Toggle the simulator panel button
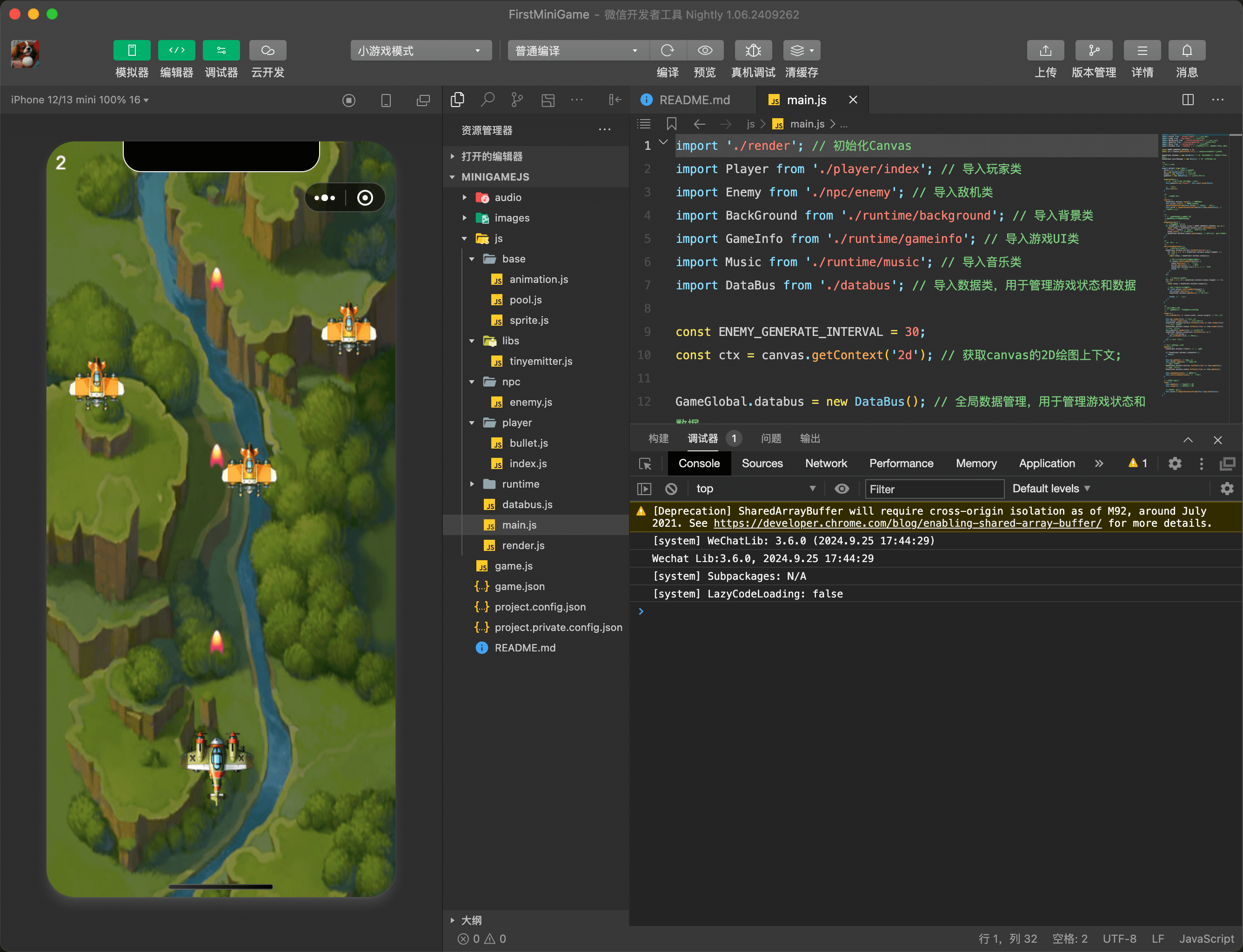 tap(132, 50)
